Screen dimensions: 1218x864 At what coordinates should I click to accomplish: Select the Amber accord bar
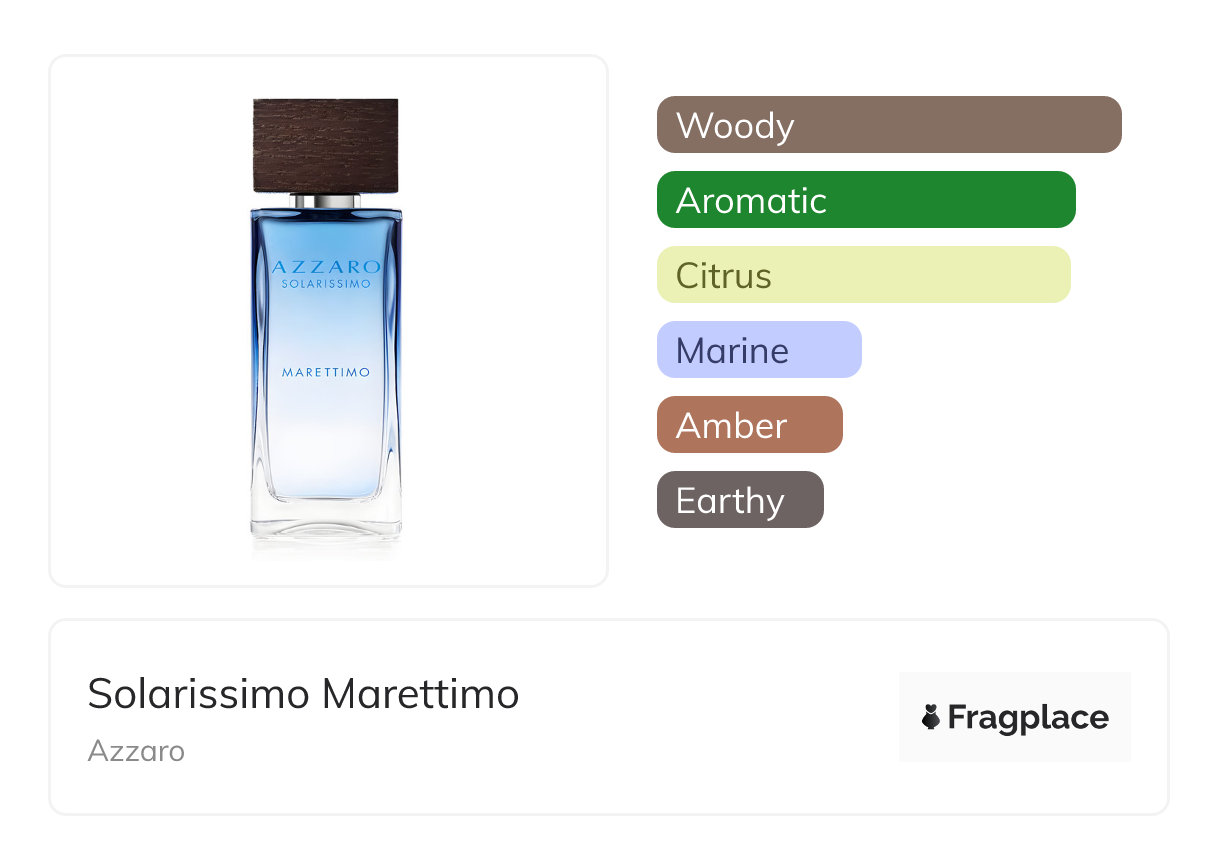click(x=749, y=425)
